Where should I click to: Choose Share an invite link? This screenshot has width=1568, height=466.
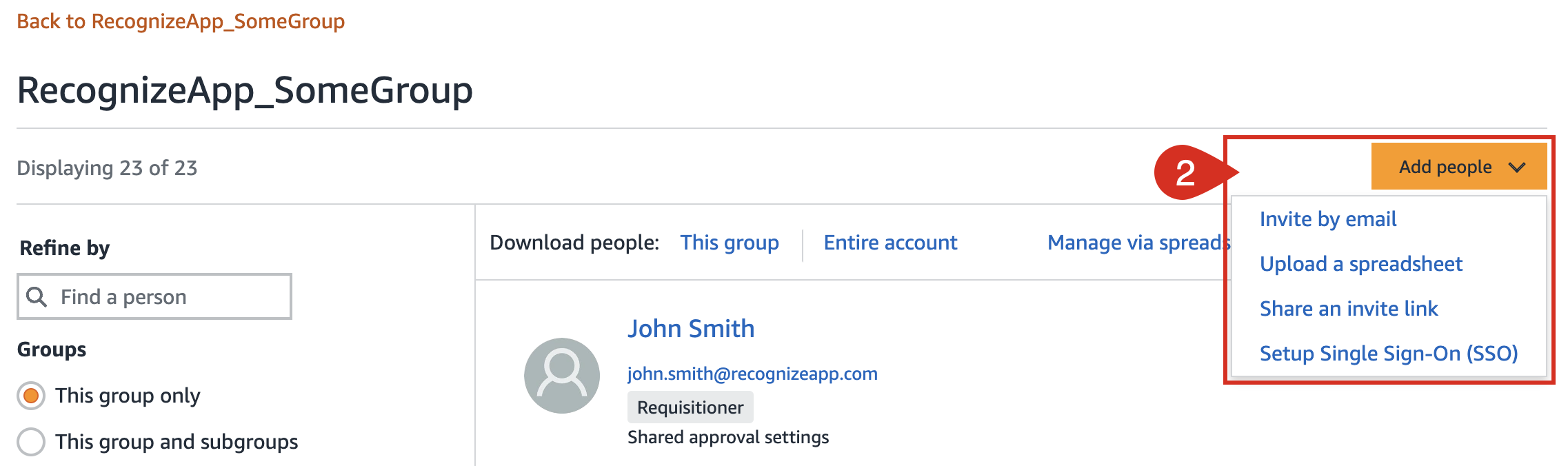(1349, 309)
